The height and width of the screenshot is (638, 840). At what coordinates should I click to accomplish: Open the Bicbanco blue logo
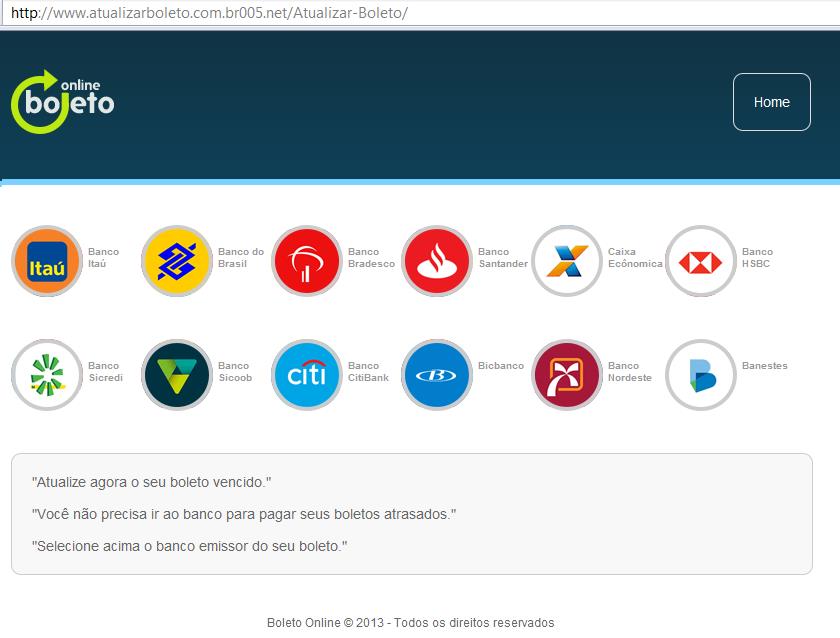[437, 375]
